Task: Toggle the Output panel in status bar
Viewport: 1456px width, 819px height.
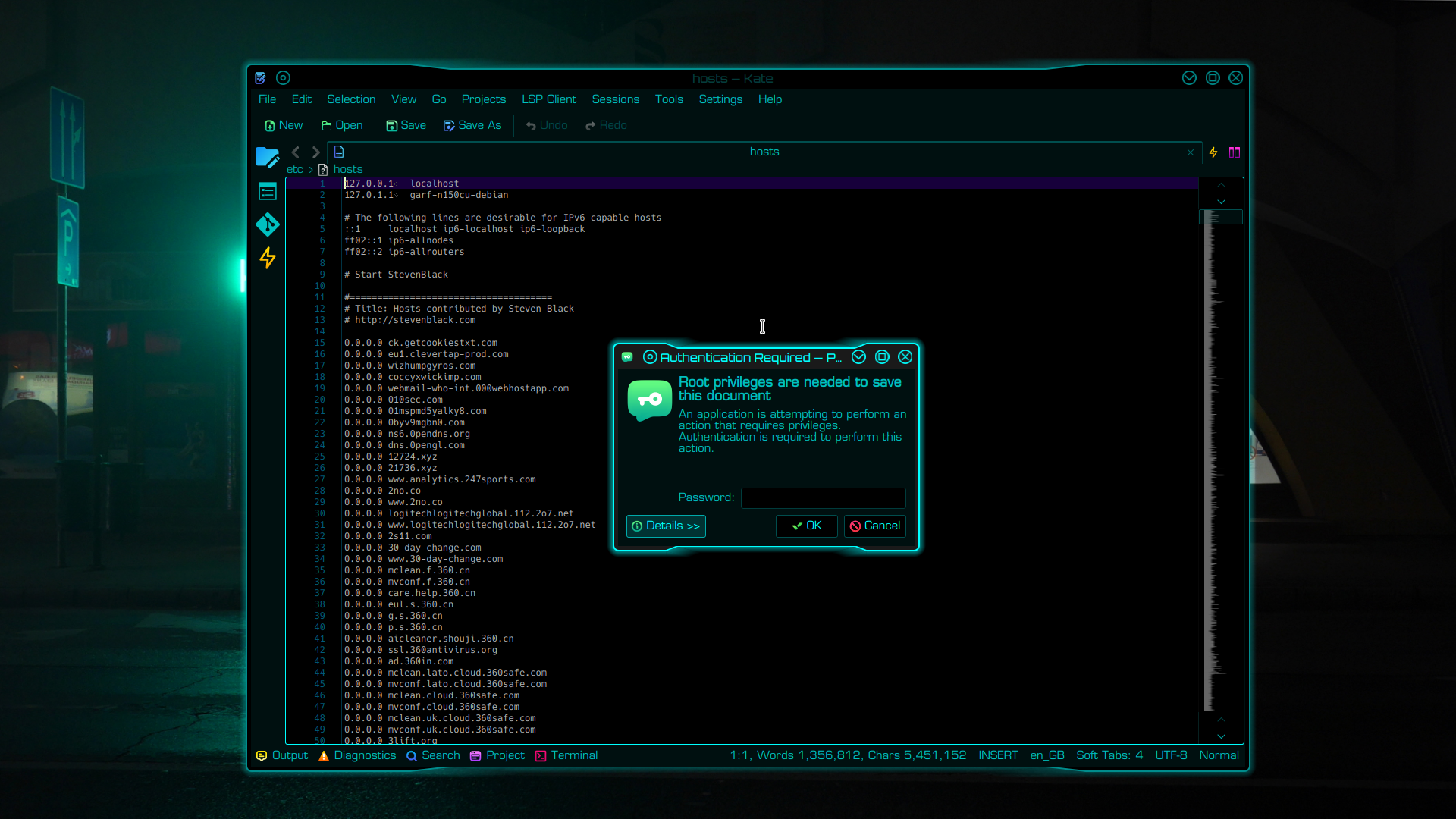Action: pos(282,755)
